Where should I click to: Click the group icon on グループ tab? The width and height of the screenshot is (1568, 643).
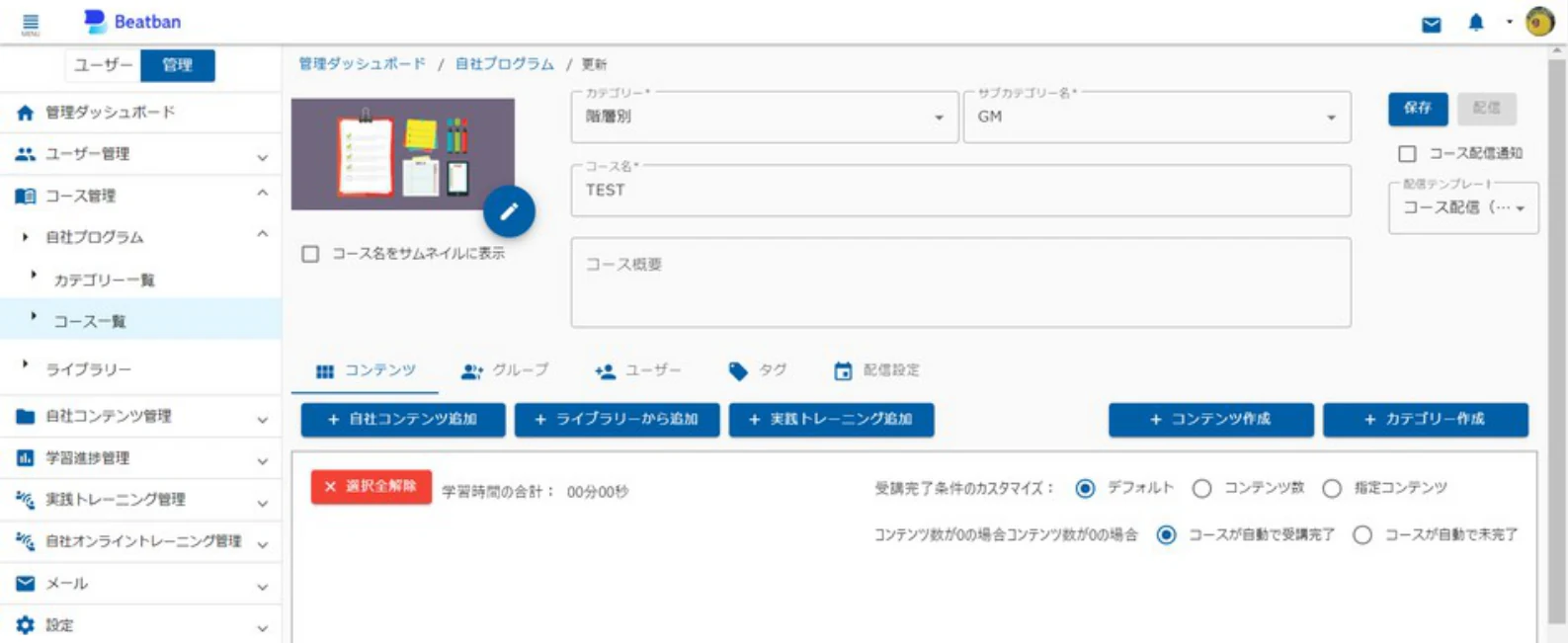click(x=471, y=371)
